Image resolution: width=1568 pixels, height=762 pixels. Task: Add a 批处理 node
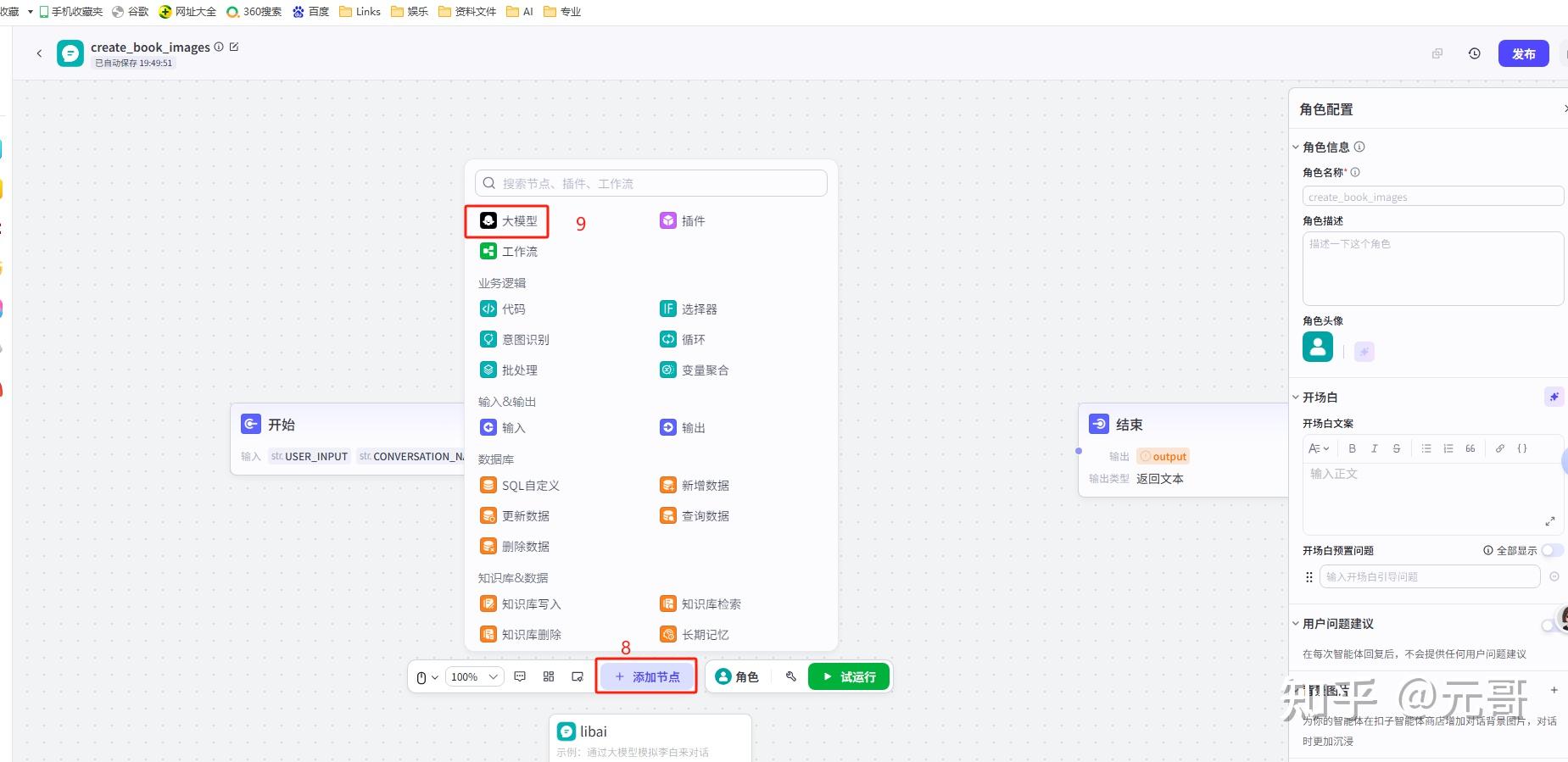(508, 370)
